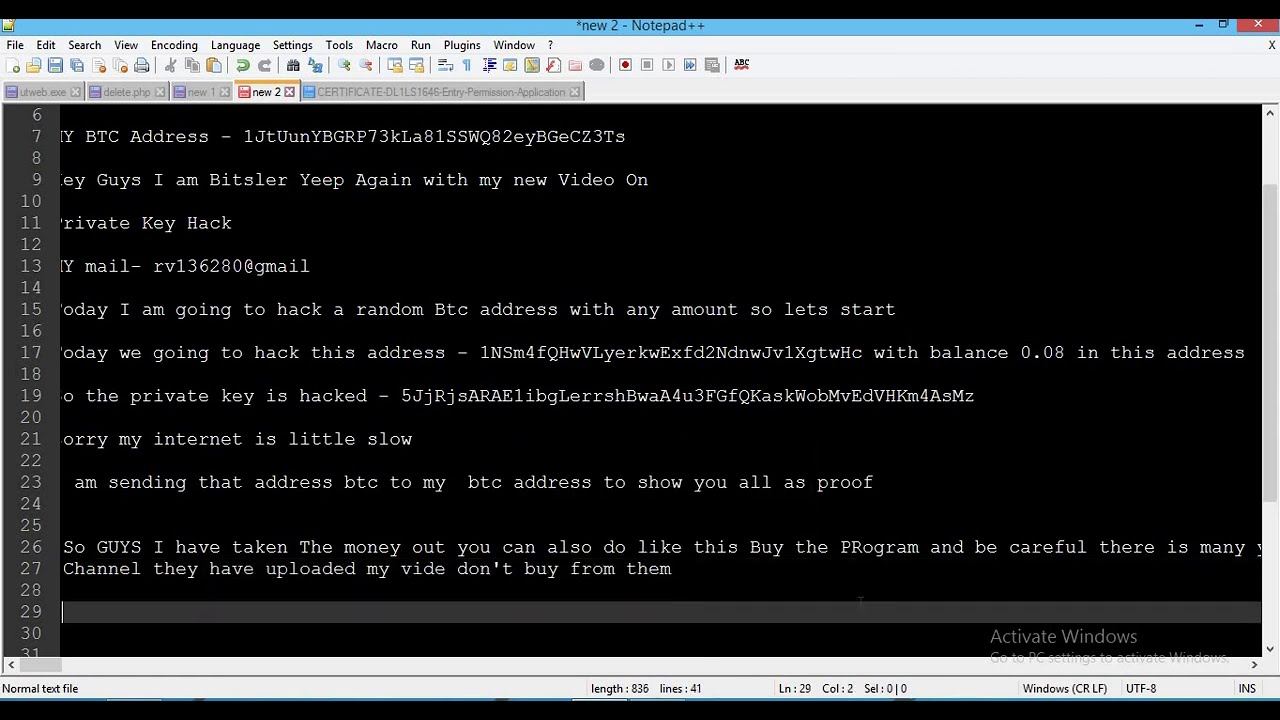Copy selection with the toolbar icon
The width and height of the screenshot is (1280, 720).
192,65
